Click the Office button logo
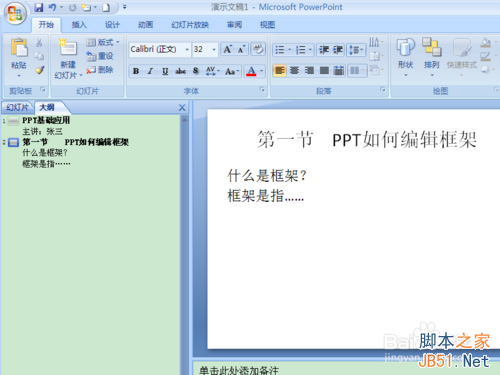Viewport: 500px width, 375px height. (15, 13)
